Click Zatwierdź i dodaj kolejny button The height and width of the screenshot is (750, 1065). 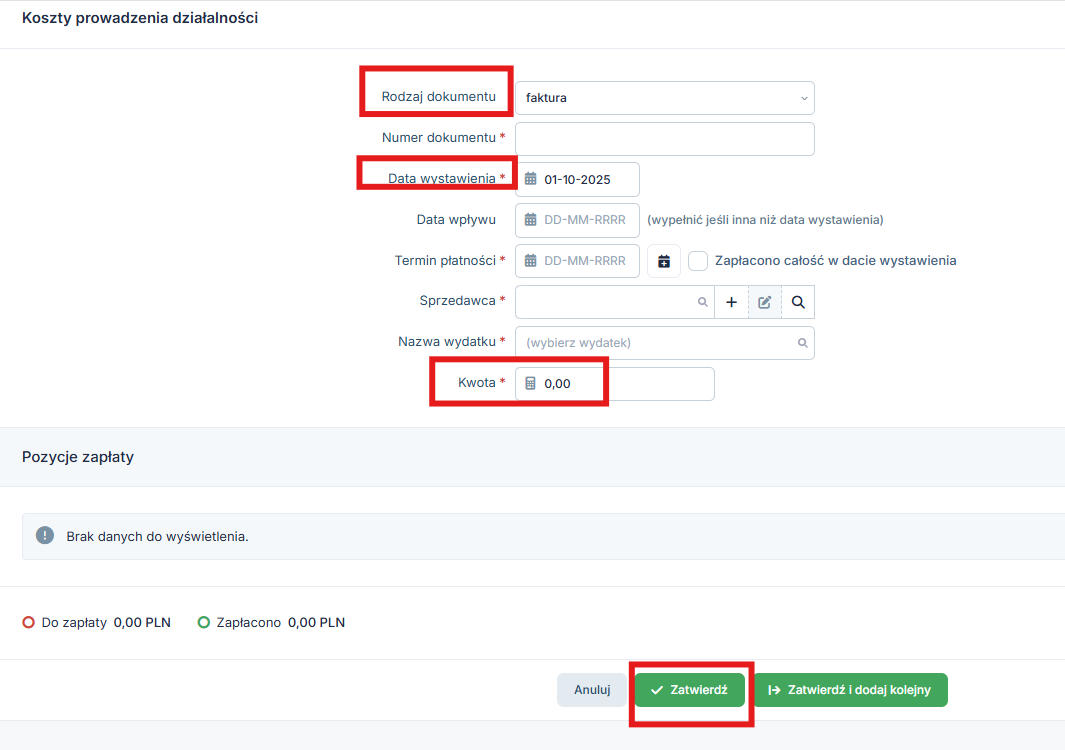(850, 690)
